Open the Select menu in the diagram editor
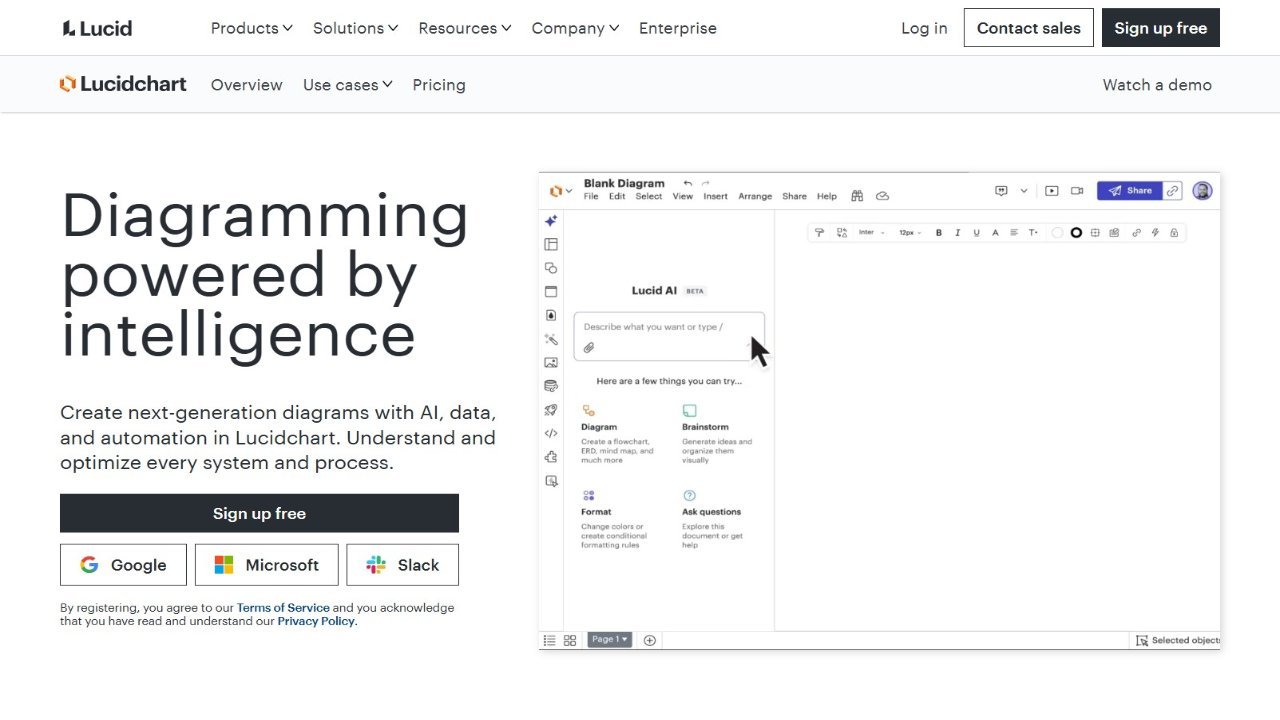Viewport: 1280px width, 720px height. (649, 196)
